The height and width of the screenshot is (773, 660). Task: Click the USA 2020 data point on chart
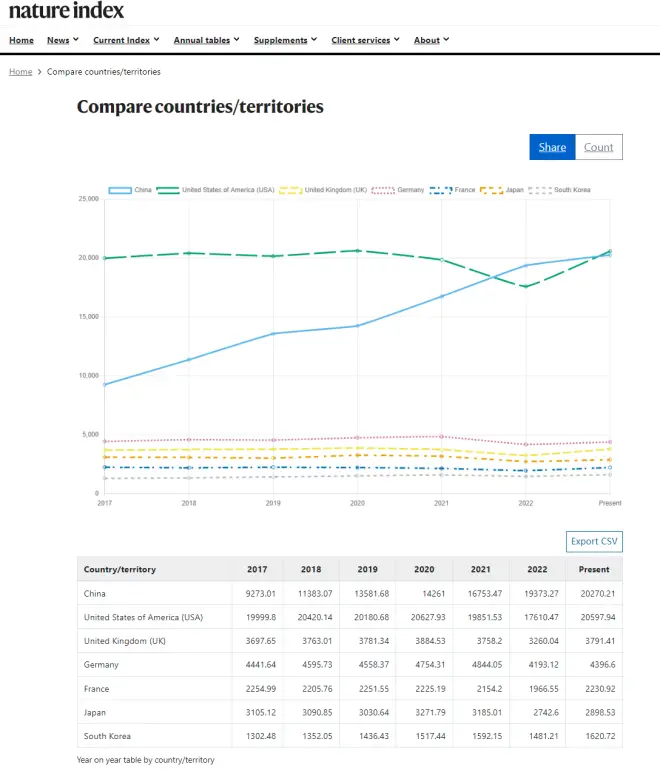click(x=358, y=251)
